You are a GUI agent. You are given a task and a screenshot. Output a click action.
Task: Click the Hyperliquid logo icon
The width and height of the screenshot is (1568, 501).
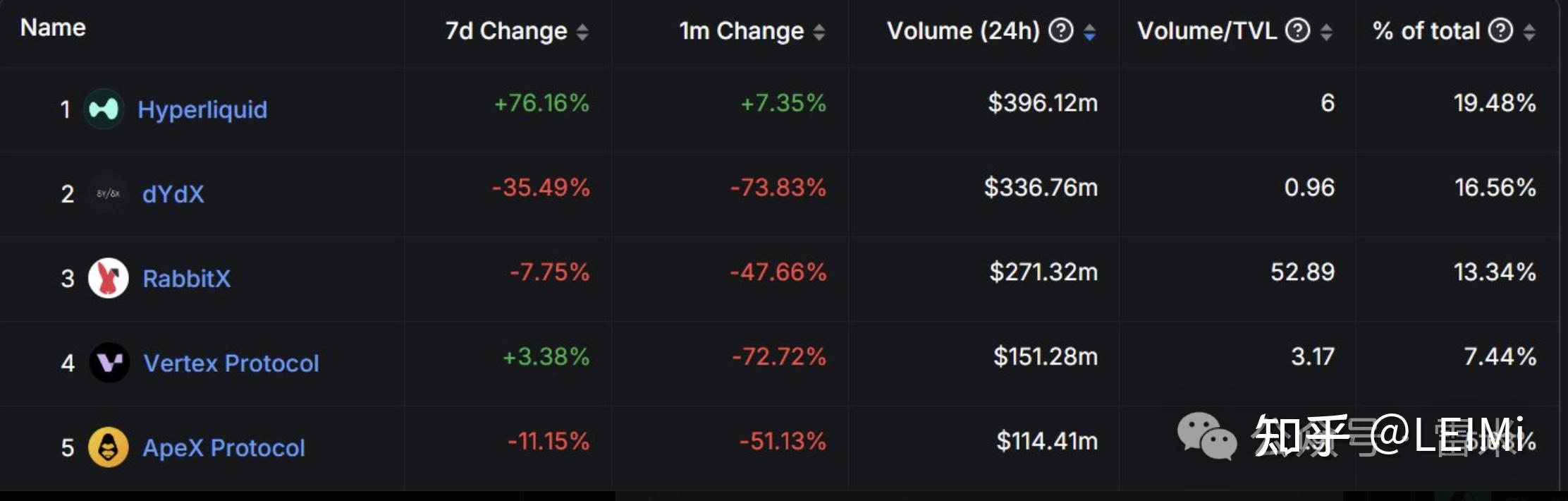click(104, 109)
